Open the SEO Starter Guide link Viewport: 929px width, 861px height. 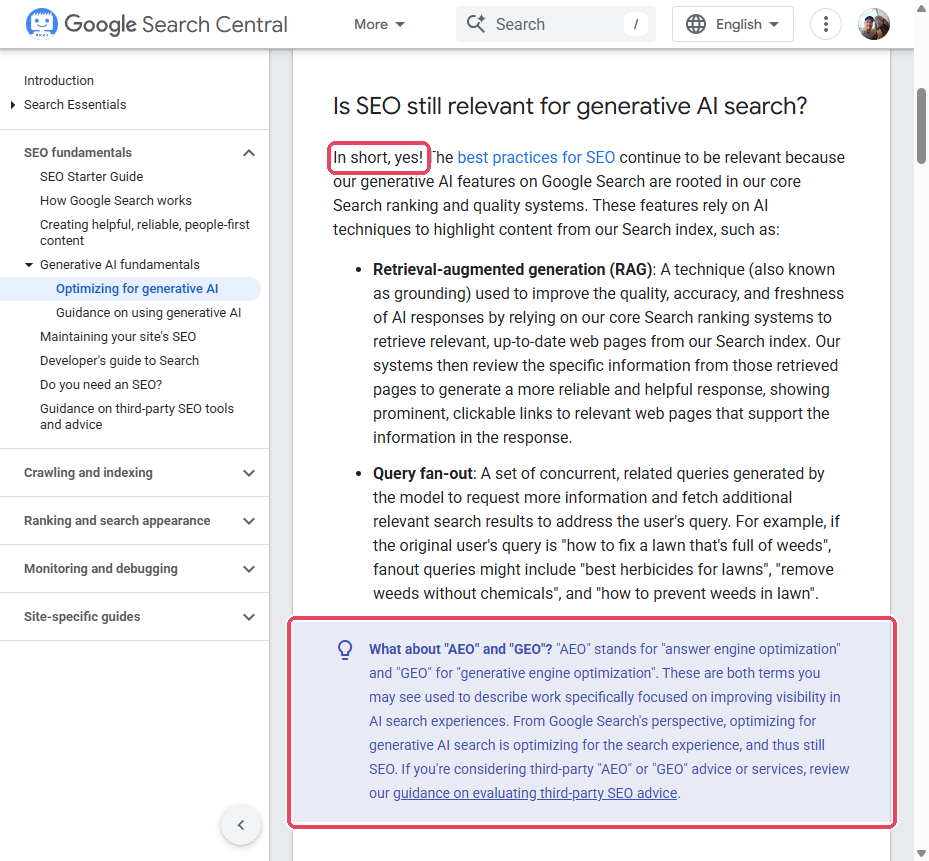[x=91, y=177]
